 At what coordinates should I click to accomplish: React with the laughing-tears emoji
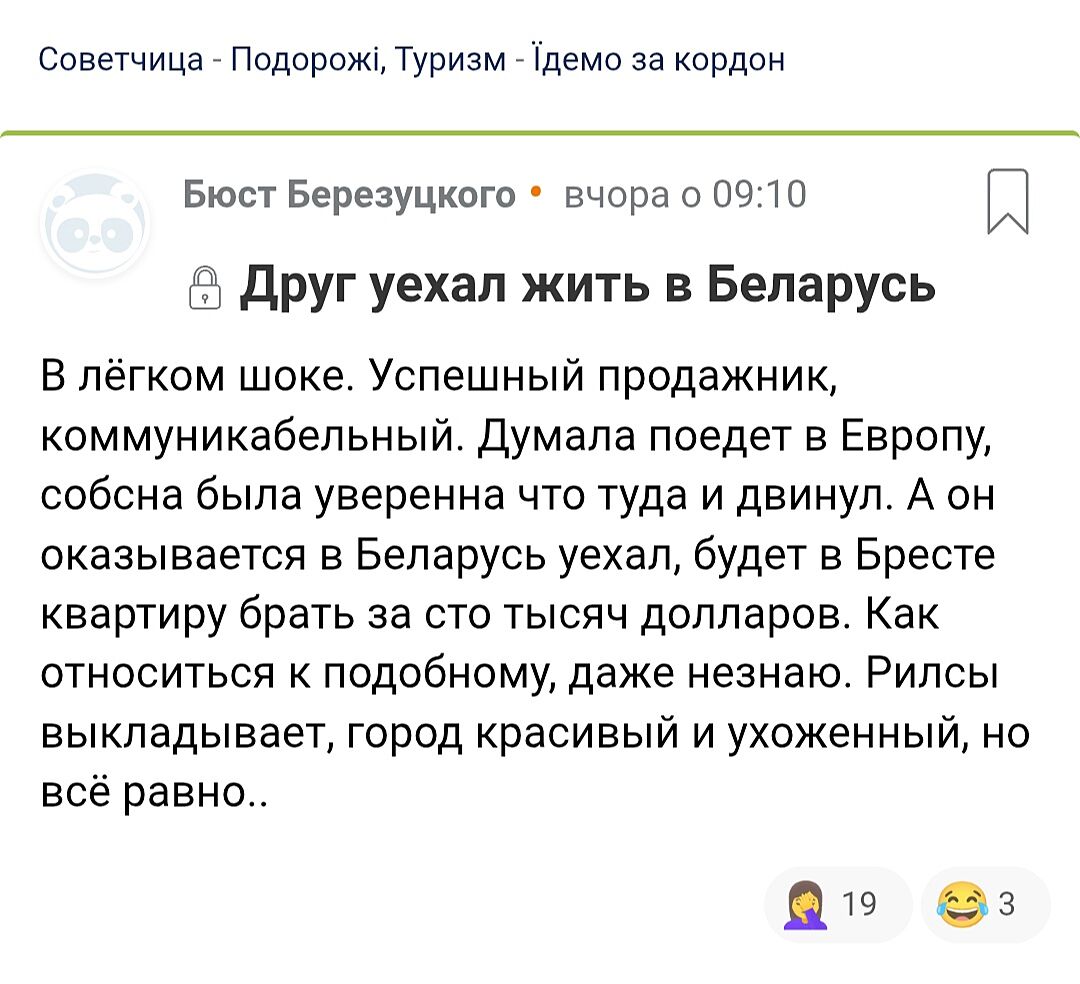point(961,906)
